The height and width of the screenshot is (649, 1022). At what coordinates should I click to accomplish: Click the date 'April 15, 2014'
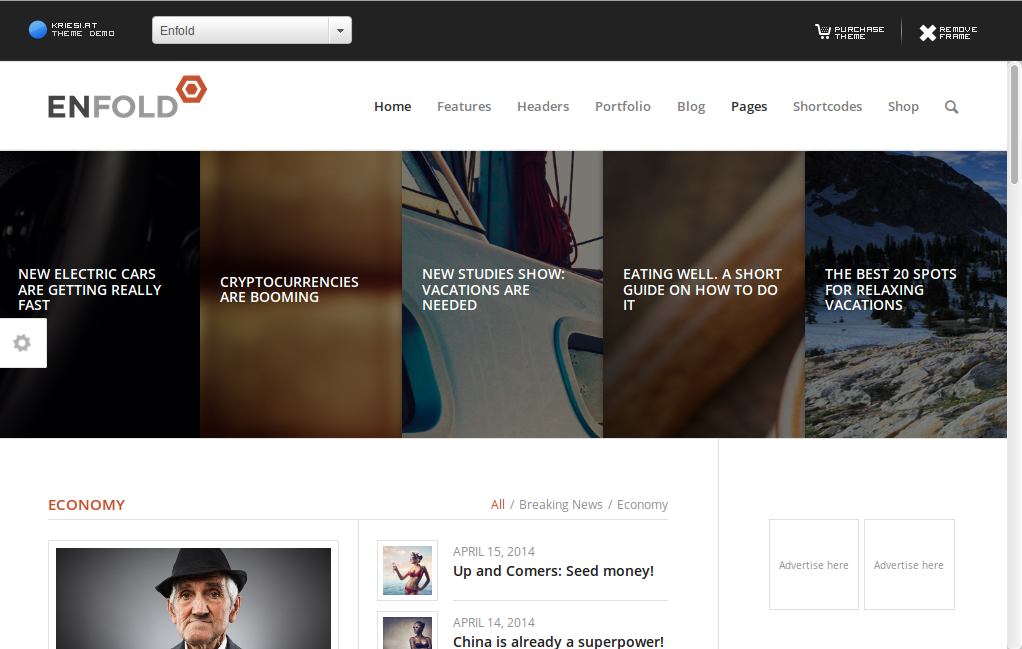494,551
